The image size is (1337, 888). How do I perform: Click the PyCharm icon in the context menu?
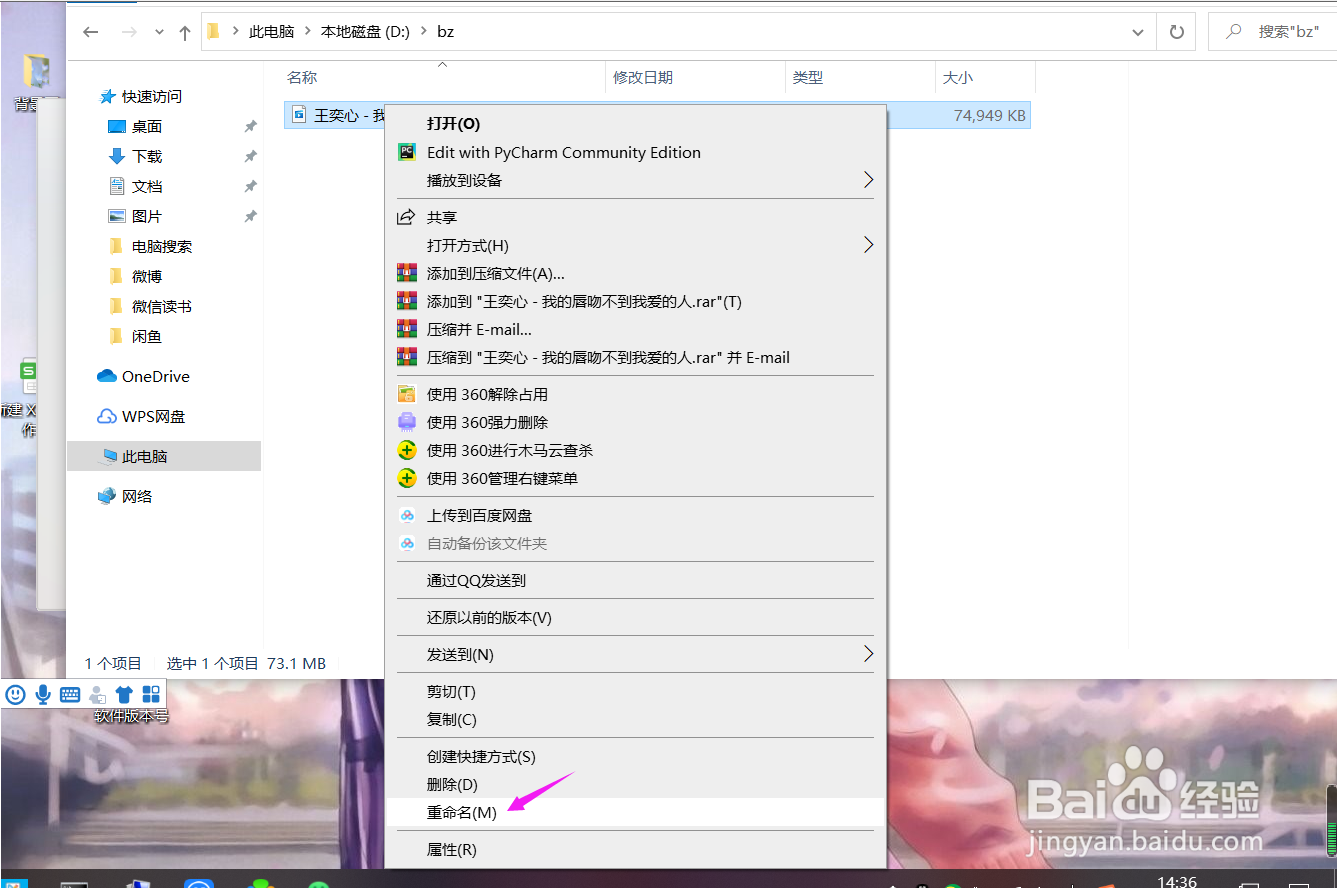pos(406,152)
